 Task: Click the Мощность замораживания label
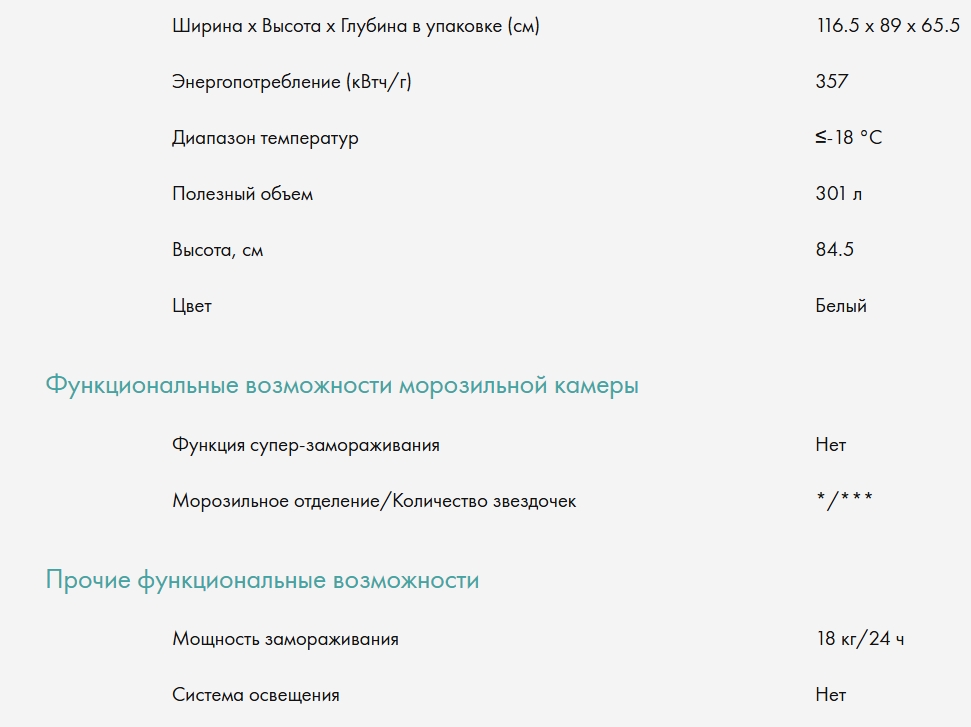[x=285, y=639]
